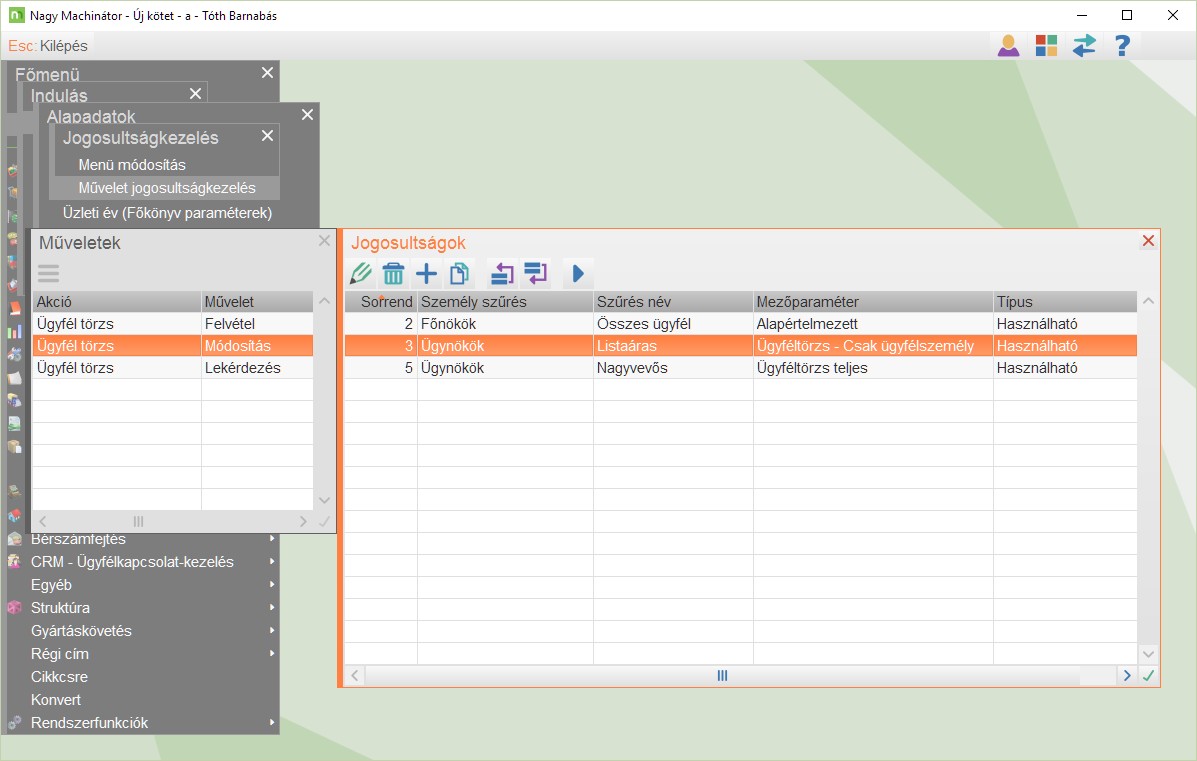Click the four colored squares icon
This screenshot has height=761, width=1197.
tap(1046, 46)
